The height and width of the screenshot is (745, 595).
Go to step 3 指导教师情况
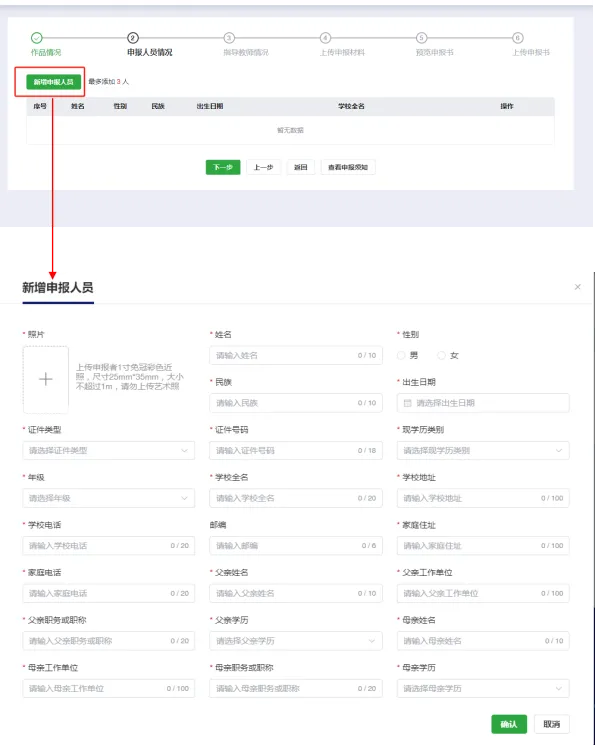(x=246, y=52)
